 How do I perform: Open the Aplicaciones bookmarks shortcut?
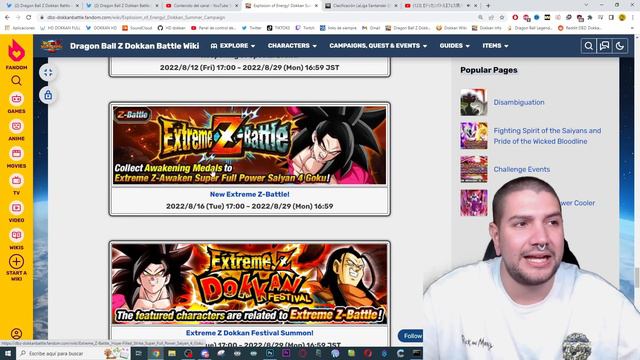coord(20,28)
